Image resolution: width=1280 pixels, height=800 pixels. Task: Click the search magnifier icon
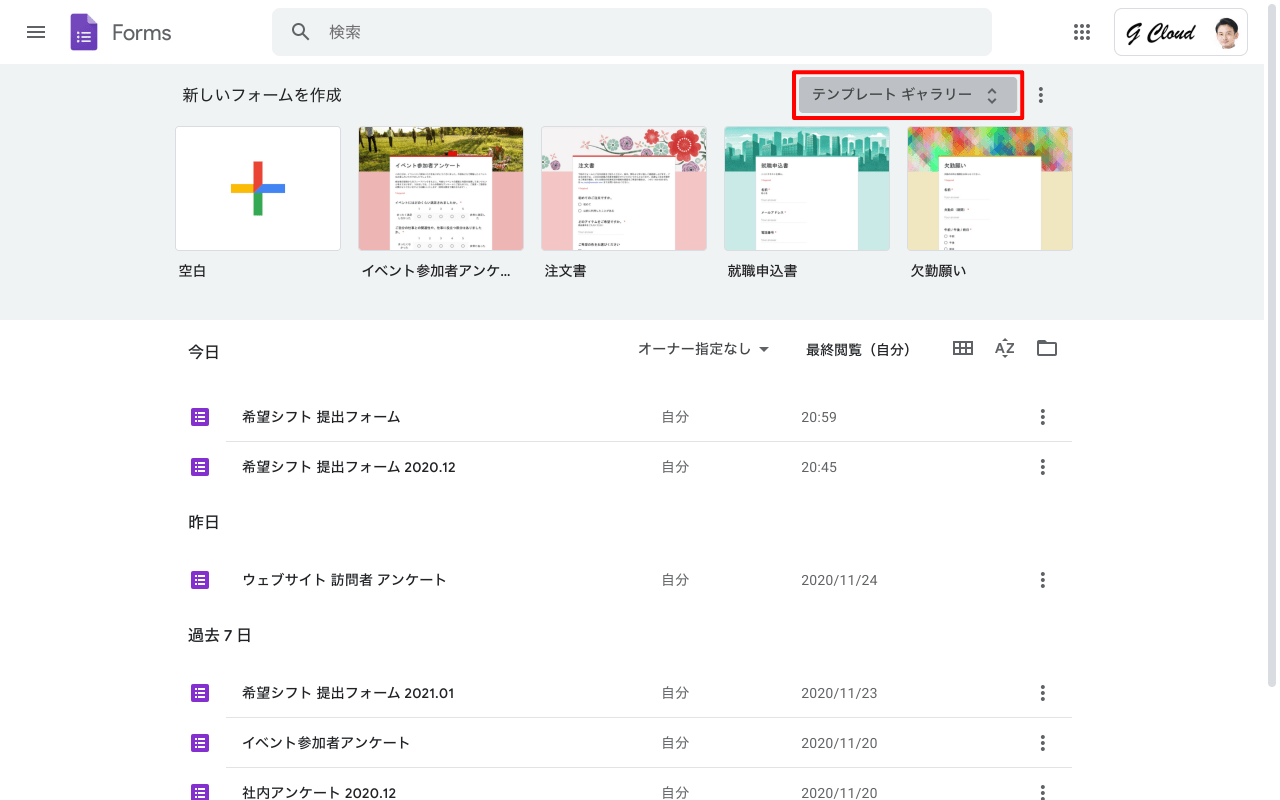[300, 31]
